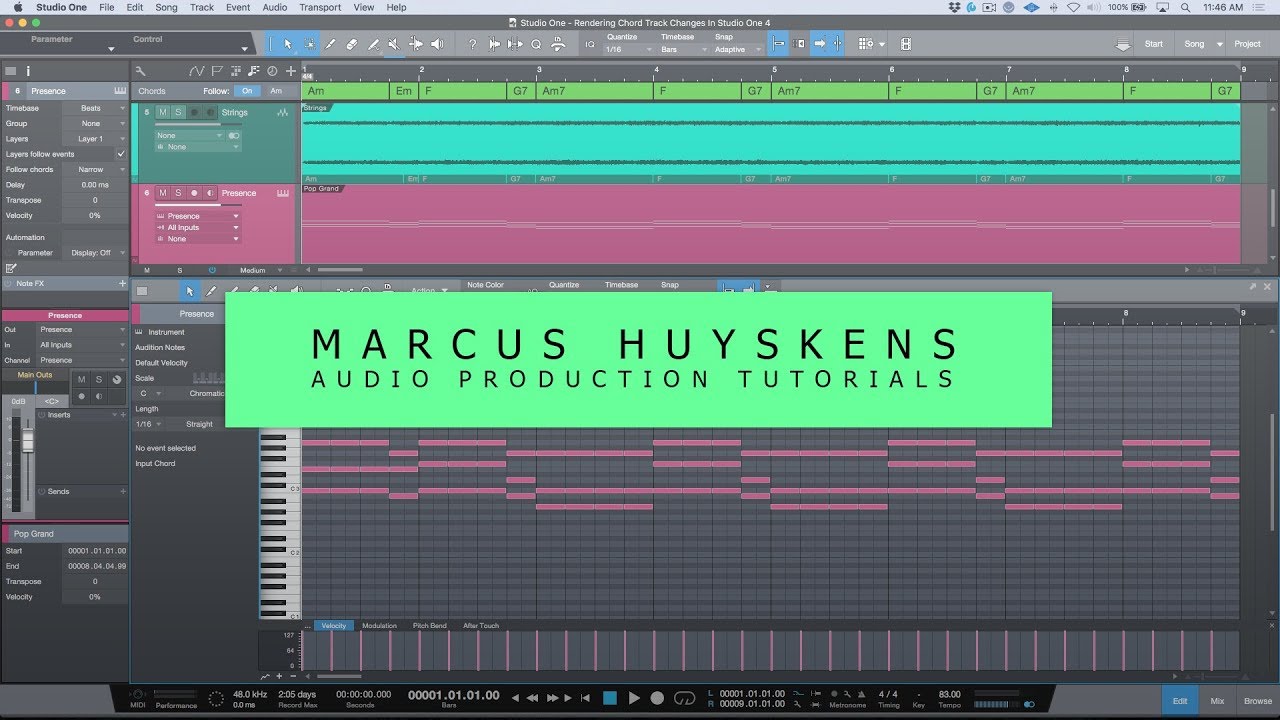Click the Tempo 83.00 field

pyautogui.click(x=950, y=694)
